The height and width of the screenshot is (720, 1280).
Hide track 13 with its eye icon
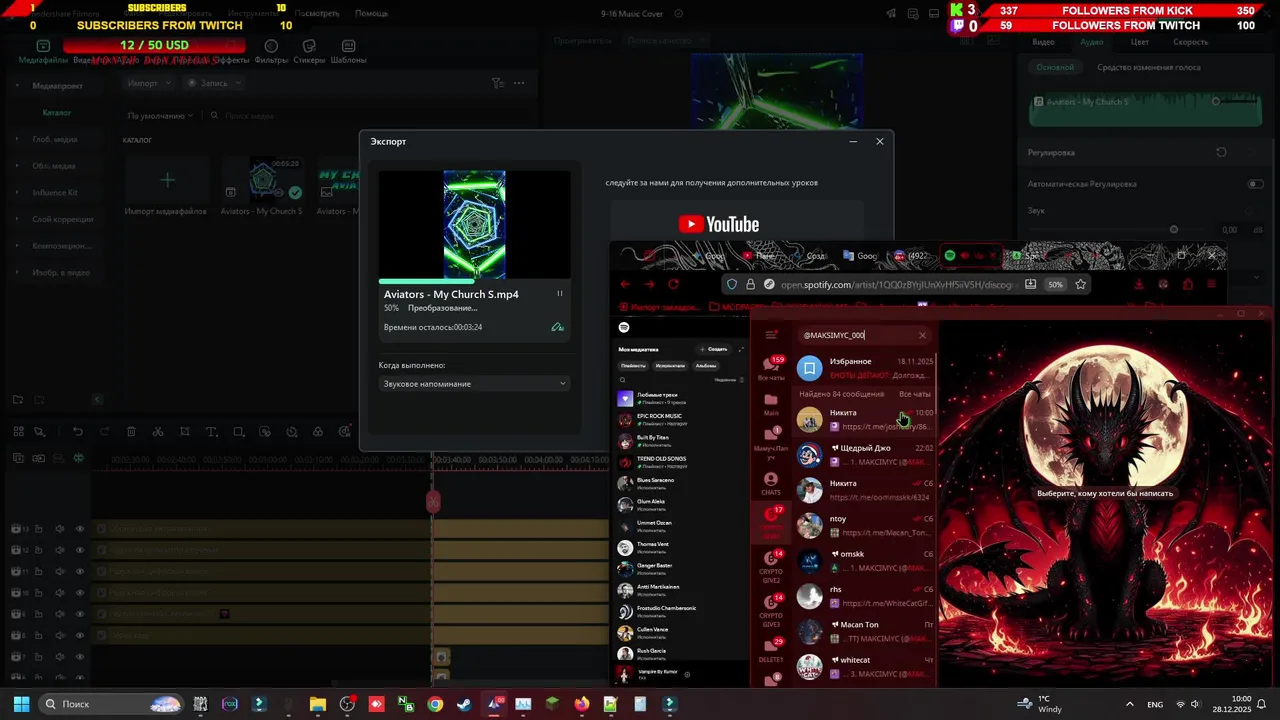(80, 529)
